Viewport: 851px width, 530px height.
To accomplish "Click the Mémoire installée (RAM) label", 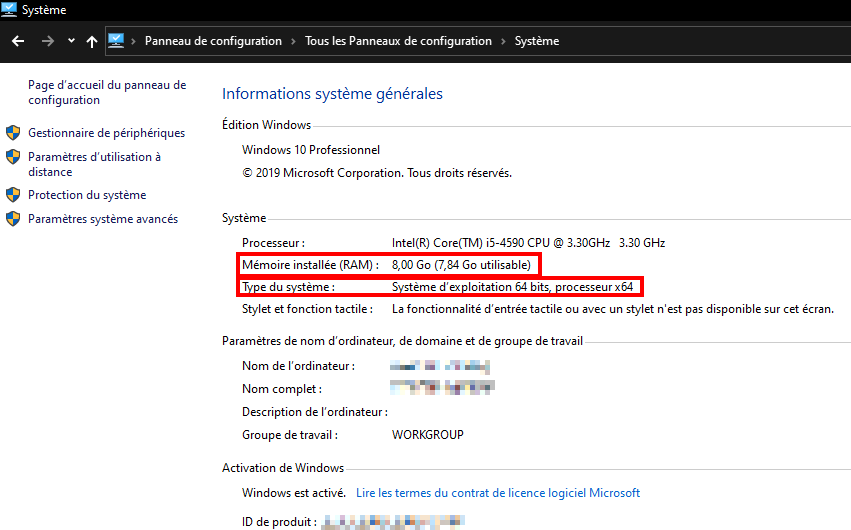I will point(310,265).
